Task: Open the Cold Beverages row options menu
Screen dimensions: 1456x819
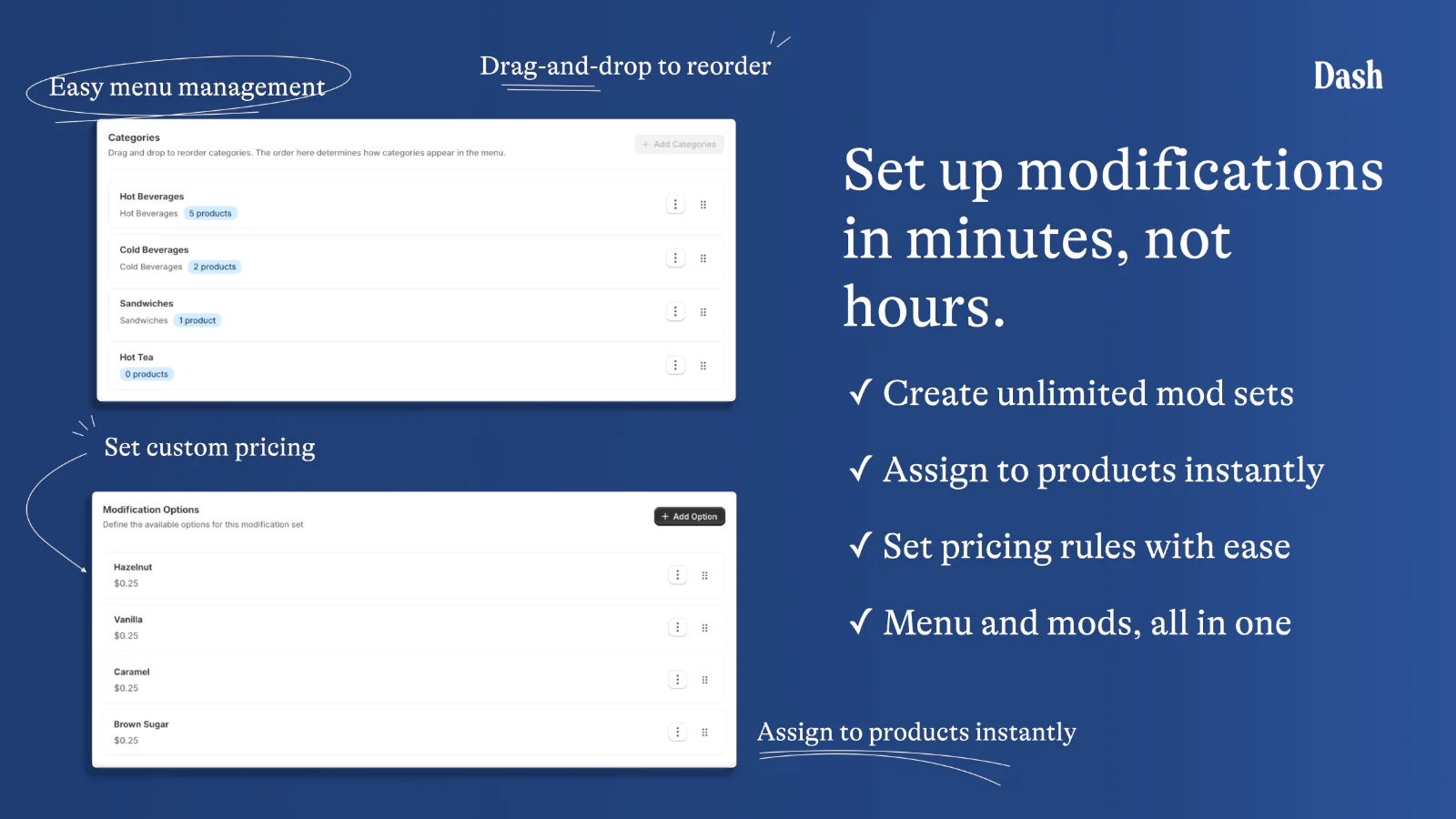Action: pos(675,258)
